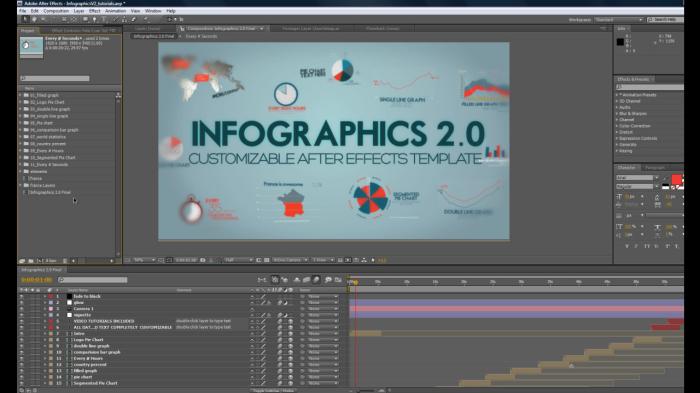Expand the '05_Pie chart' project folder
Image resolution: width=700 pixels, height=393 pixels.
point(21,123)
